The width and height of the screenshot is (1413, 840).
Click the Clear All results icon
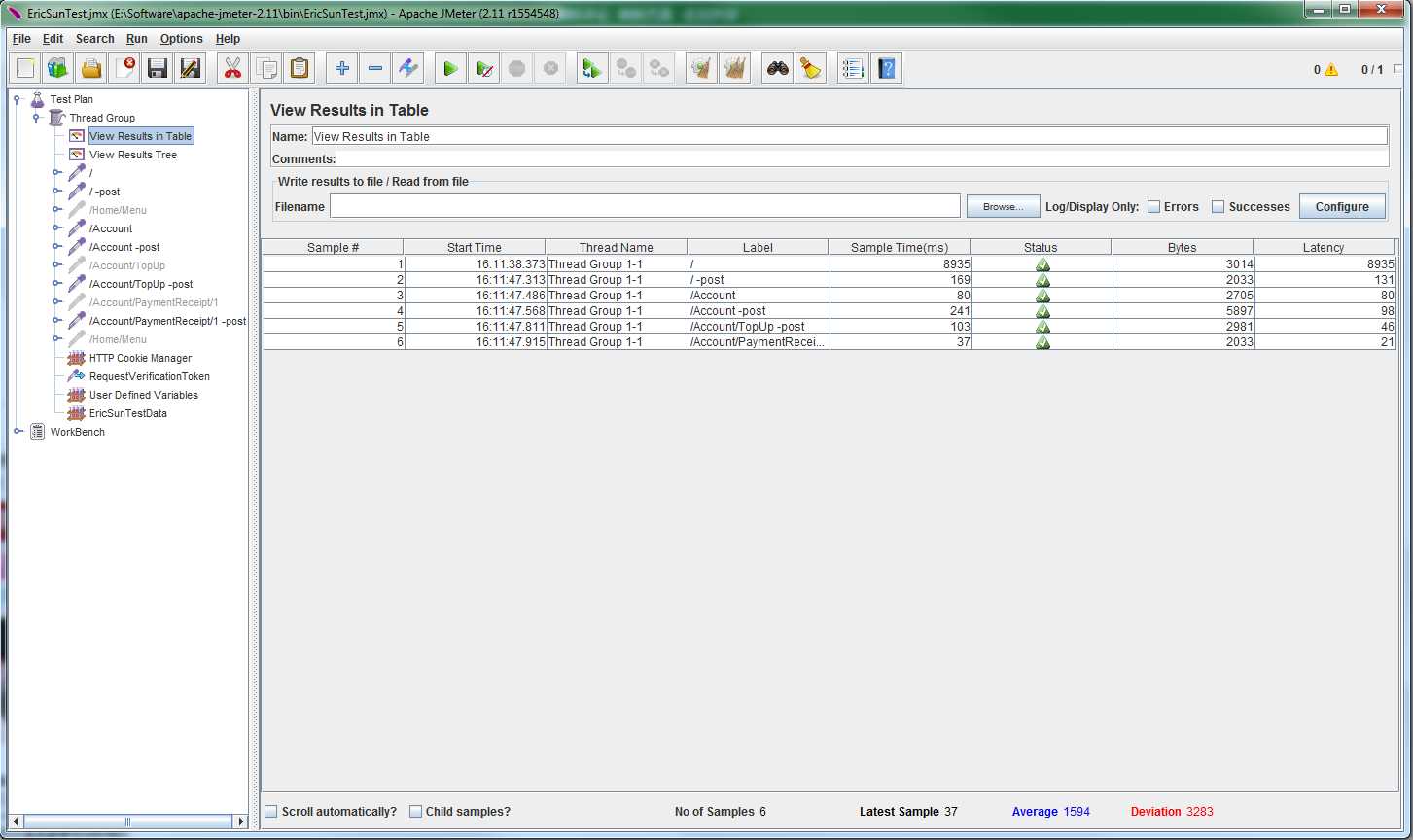[x=734, y=68]
